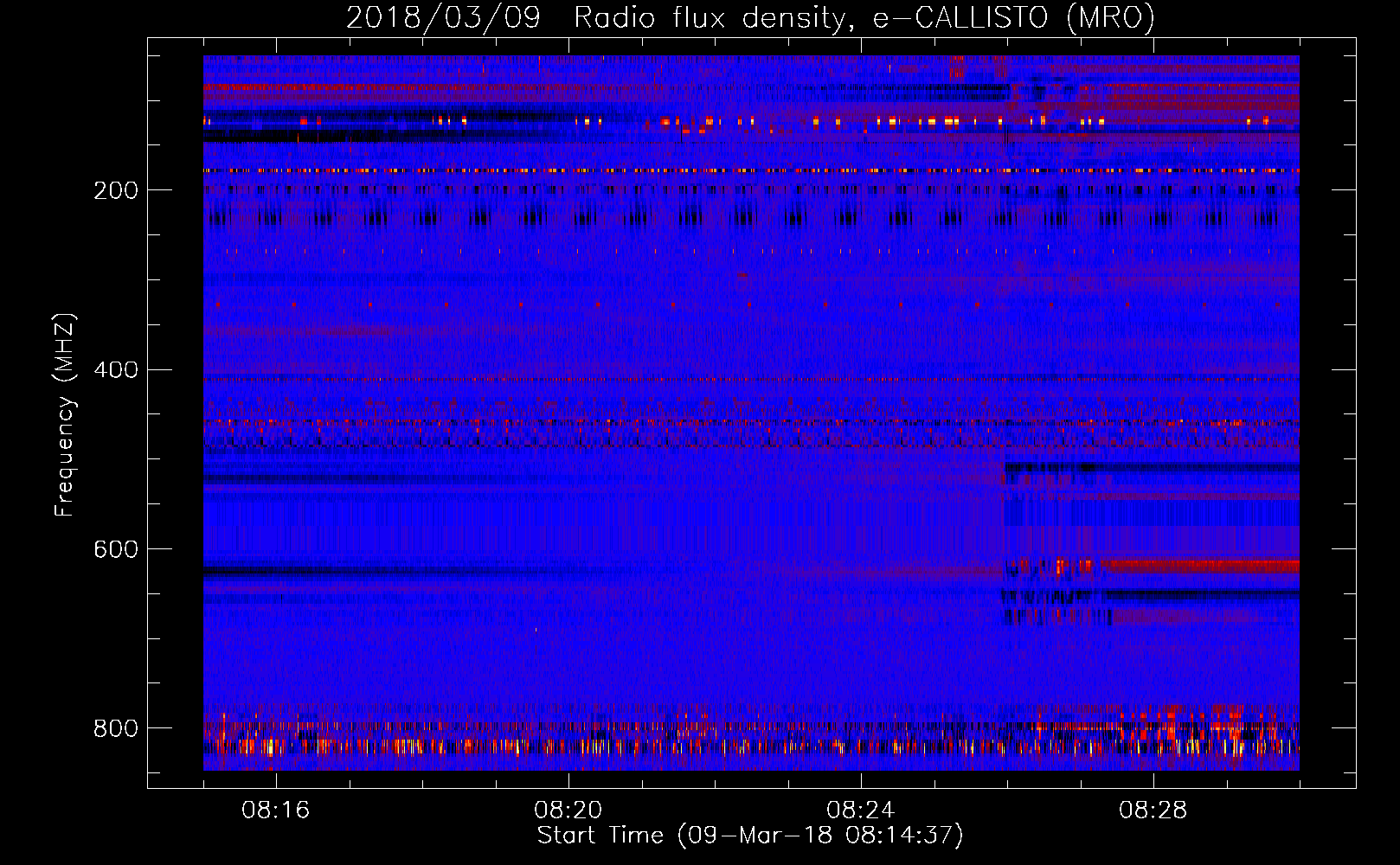Click the 200 frequency tick label
1400x865 pixels.
pos(116,190)
